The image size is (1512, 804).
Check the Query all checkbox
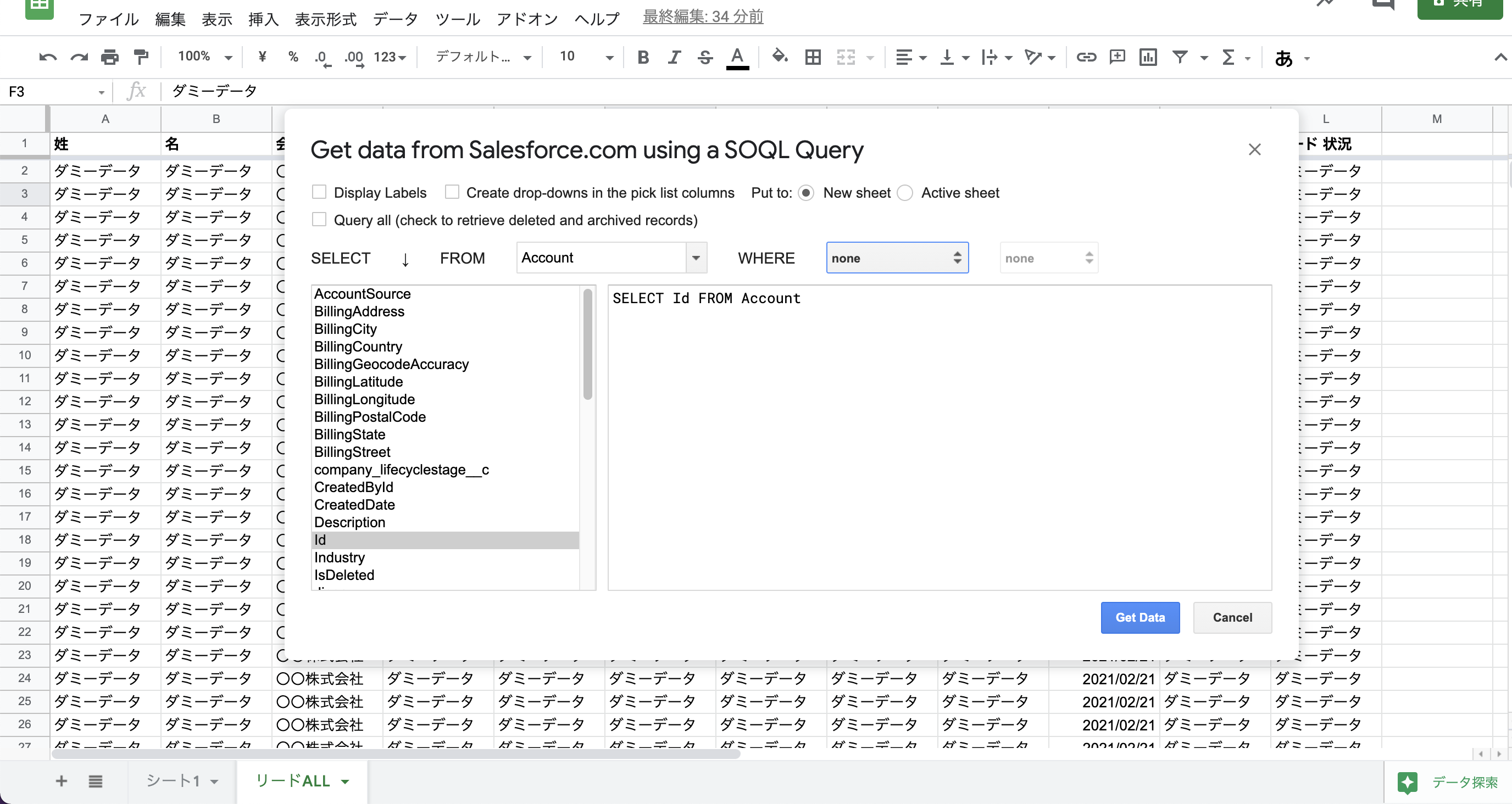(319, 220)
